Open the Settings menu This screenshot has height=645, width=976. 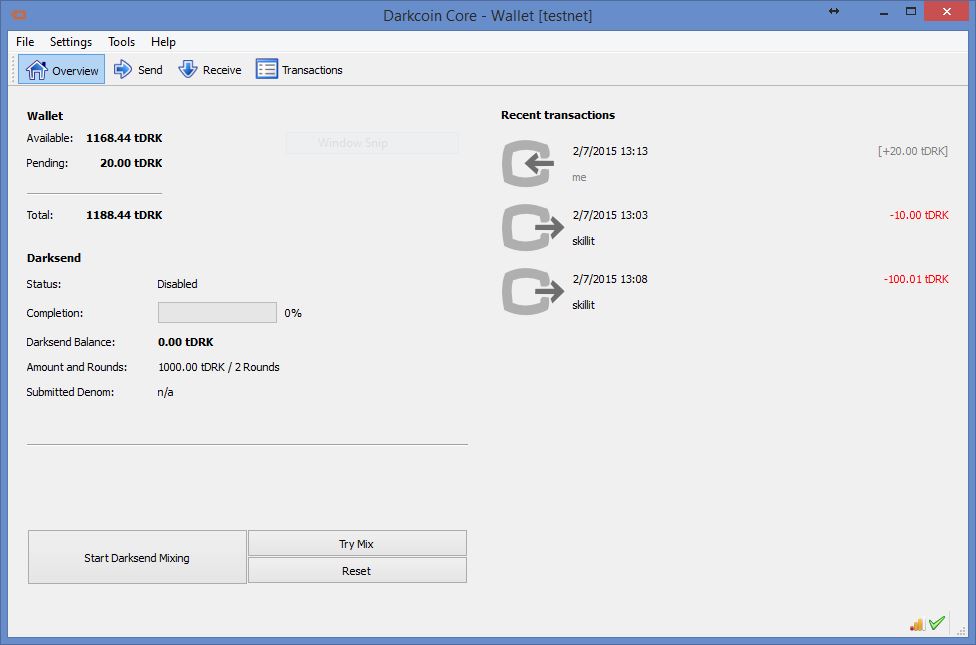pos(71,42)
